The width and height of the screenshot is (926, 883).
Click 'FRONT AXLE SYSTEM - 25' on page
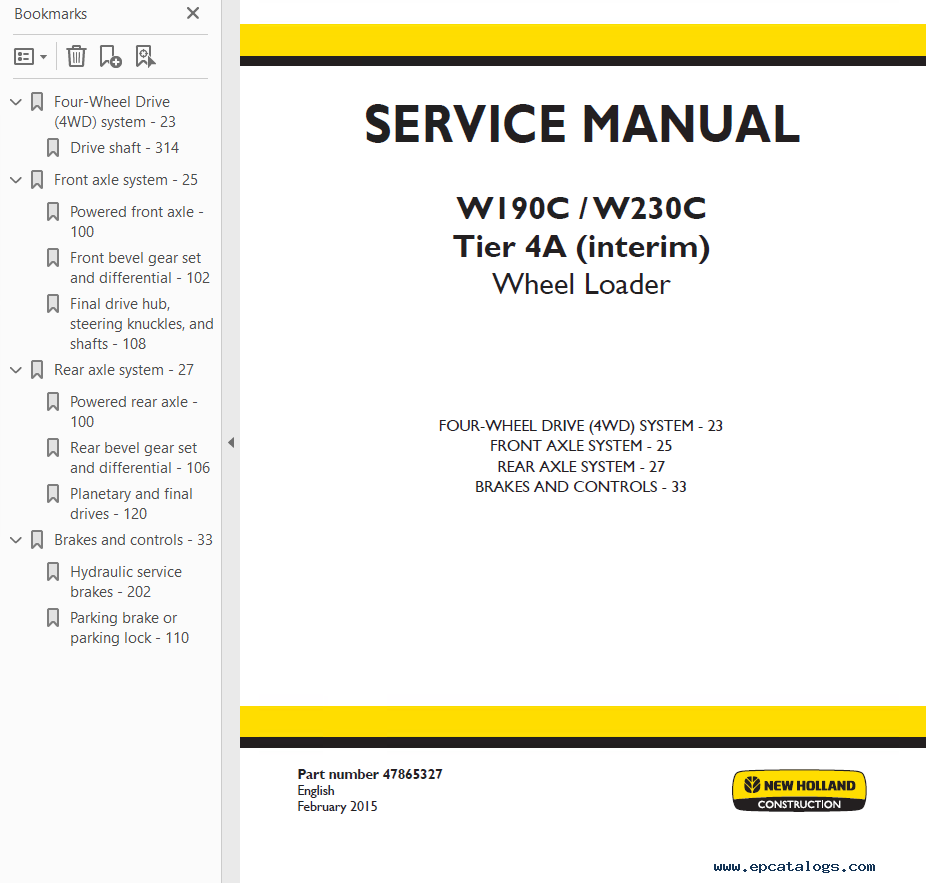[581, 446]
